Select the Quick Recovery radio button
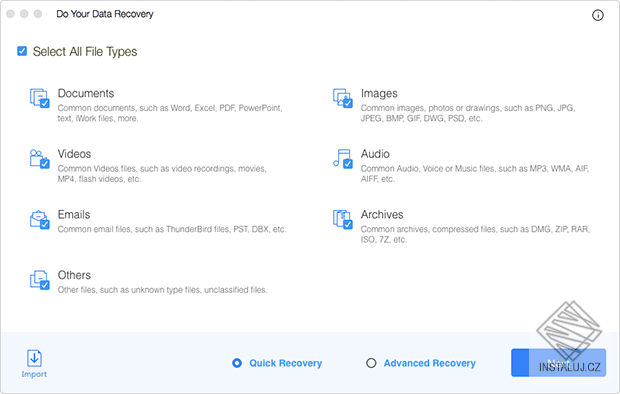 click(237, 363)
